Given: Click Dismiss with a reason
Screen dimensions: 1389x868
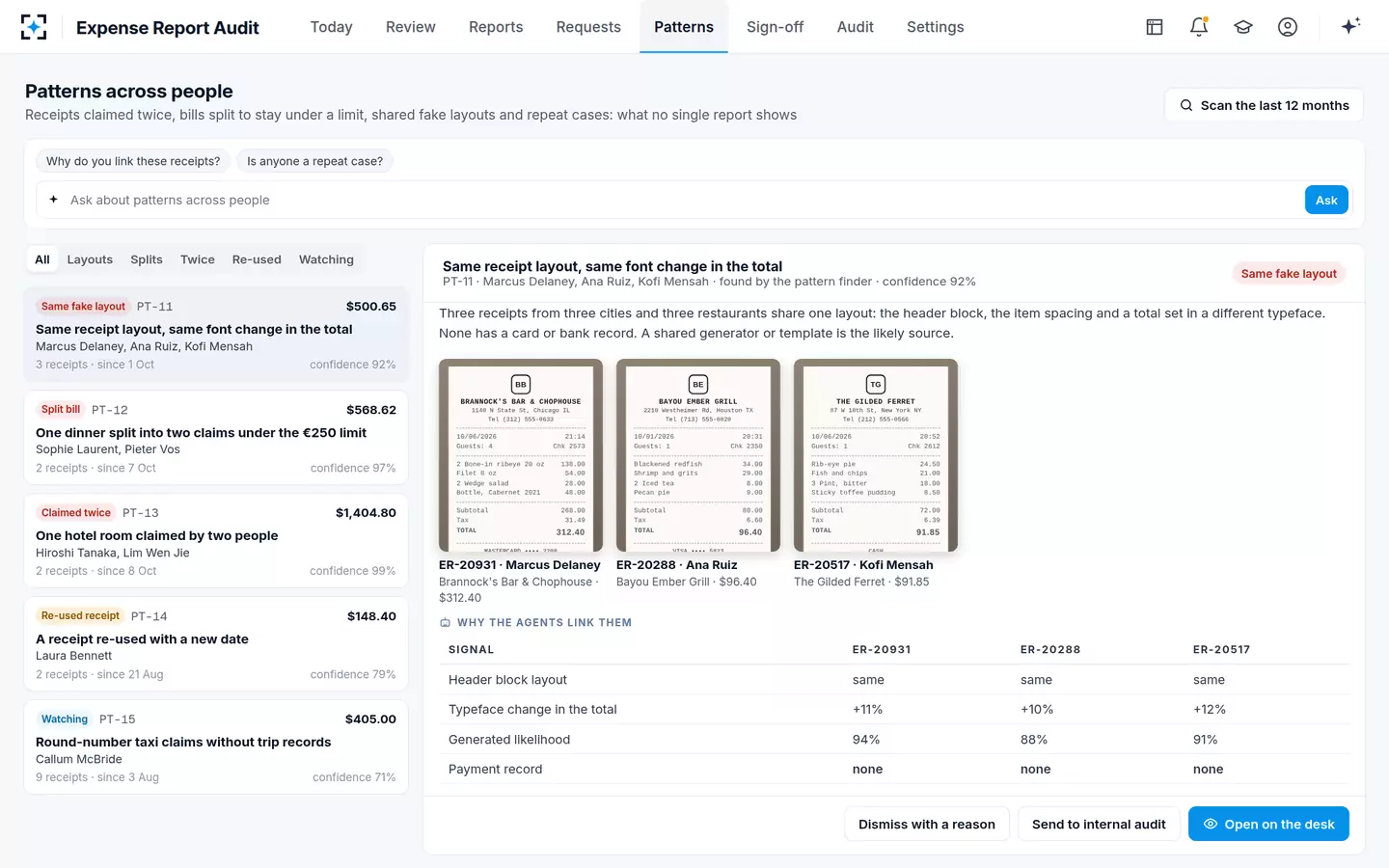Looking at the screenshot, I should point(927,824).
